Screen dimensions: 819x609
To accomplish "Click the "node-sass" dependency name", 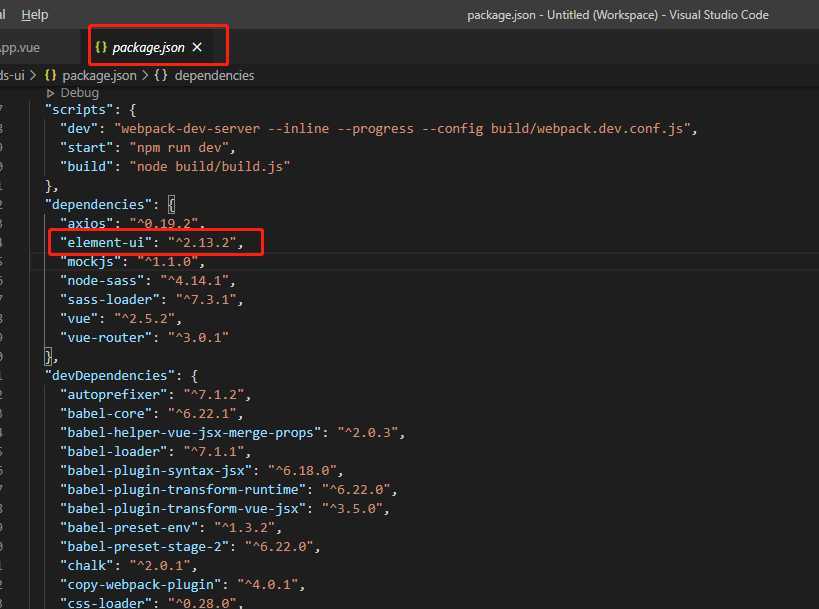I will pos(102,280).
